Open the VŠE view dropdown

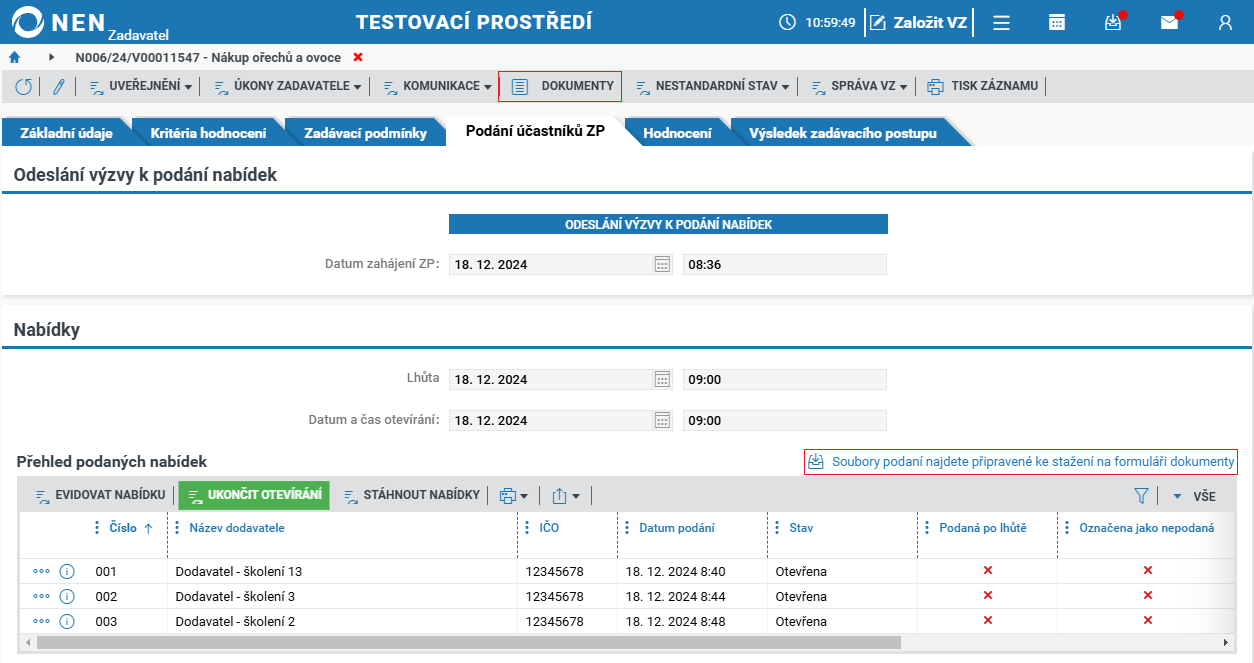click(1194, 495)
